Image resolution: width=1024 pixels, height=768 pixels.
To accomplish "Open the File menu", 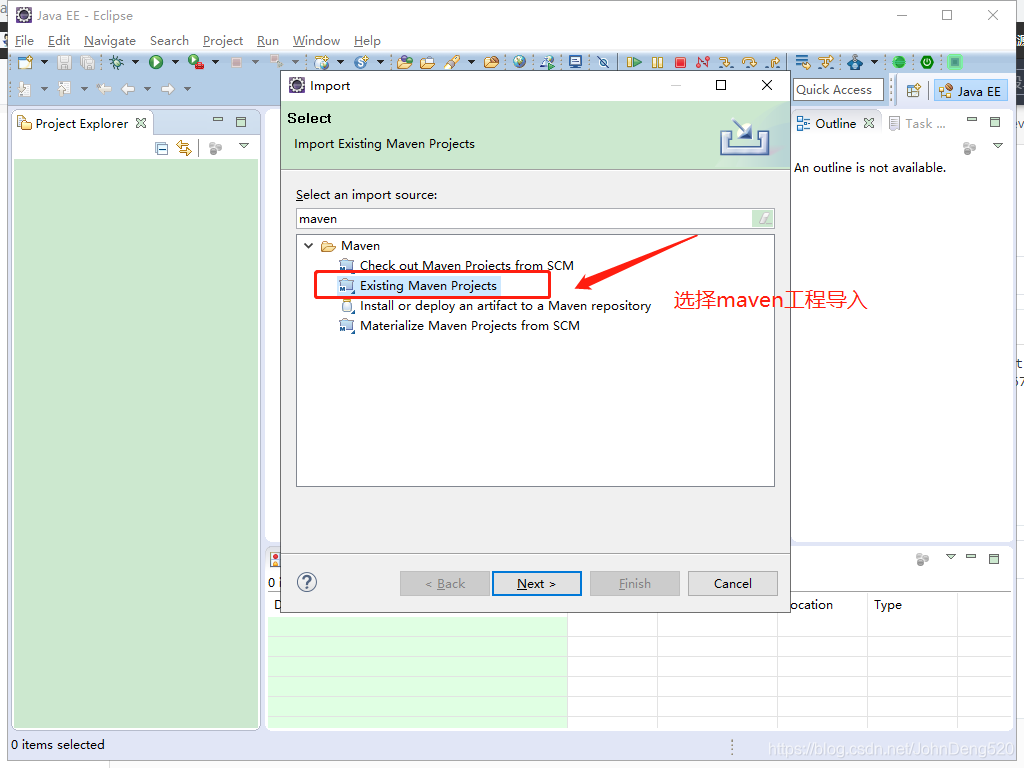I will (24, 40).
